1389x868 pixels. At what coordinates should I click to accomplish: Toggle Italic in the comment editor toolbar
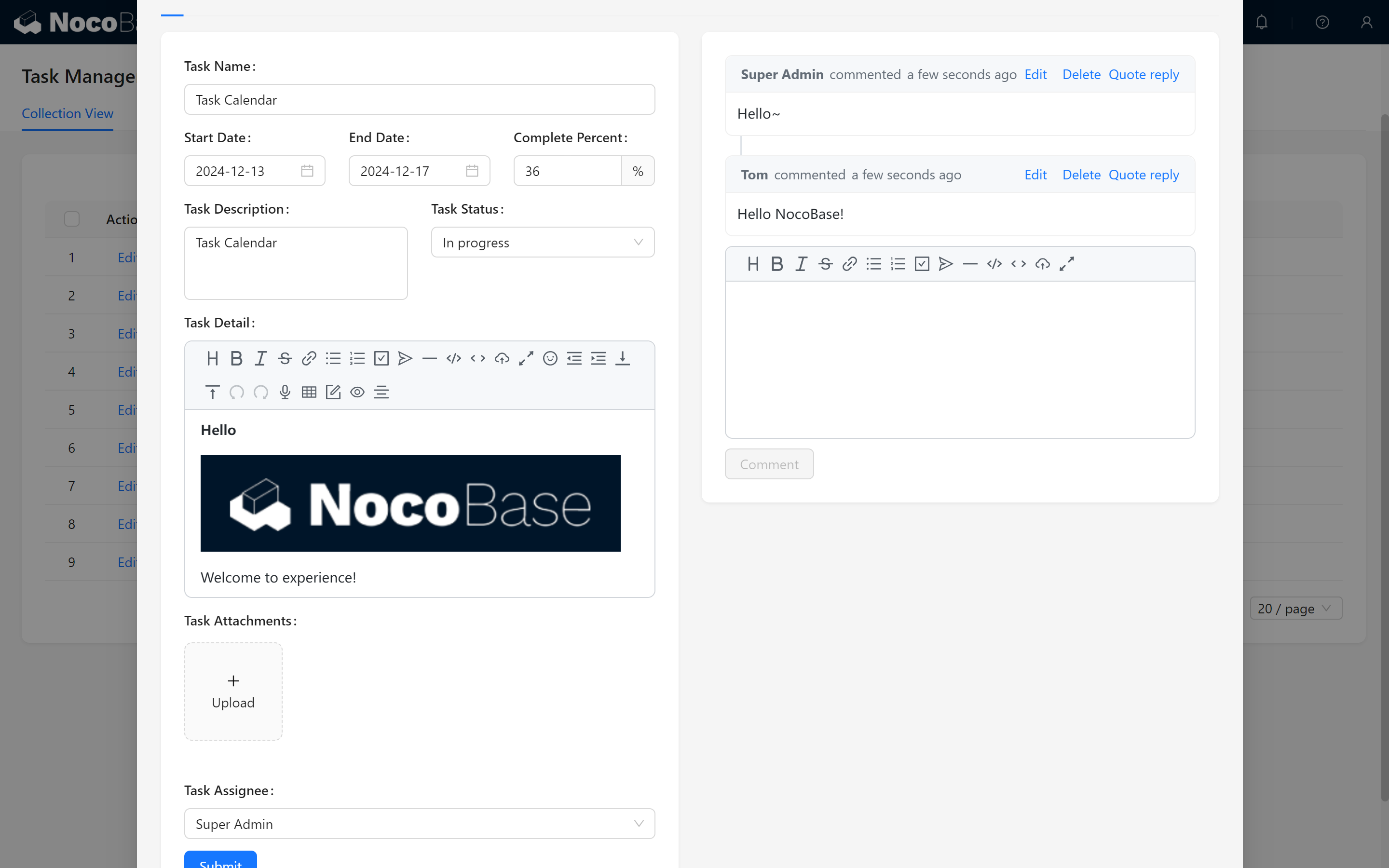(x=801, y=264)
